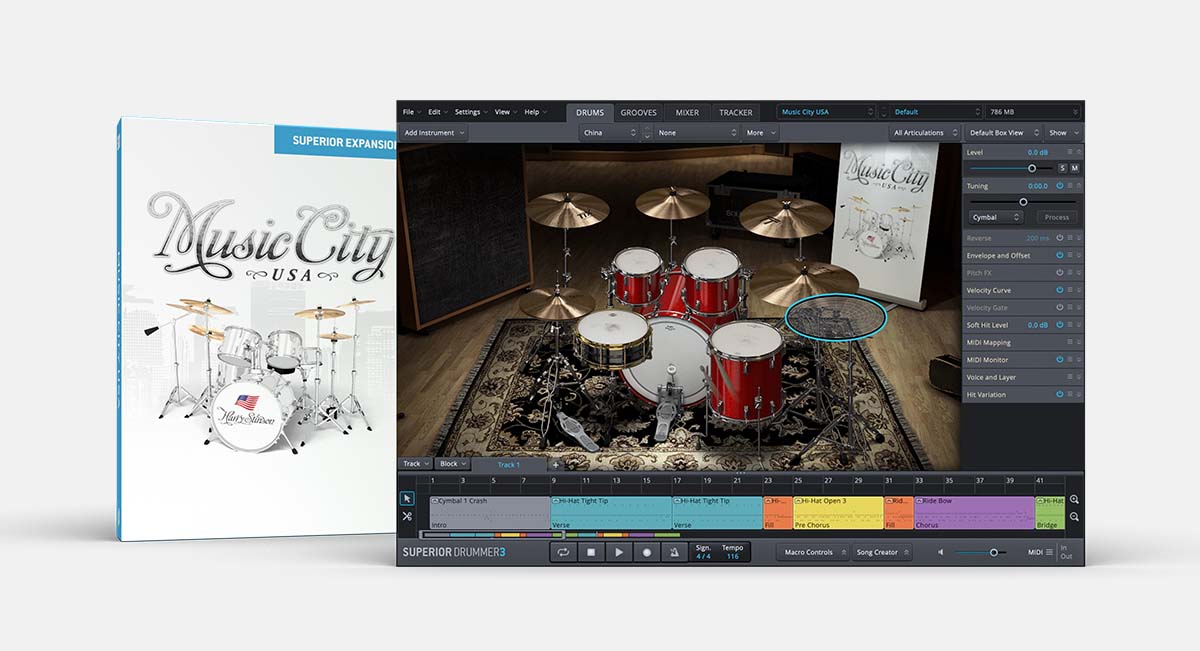Switch to the GROOVES tab
Viewport: 1200px width, 651px height.
click(x=639, y=112)
